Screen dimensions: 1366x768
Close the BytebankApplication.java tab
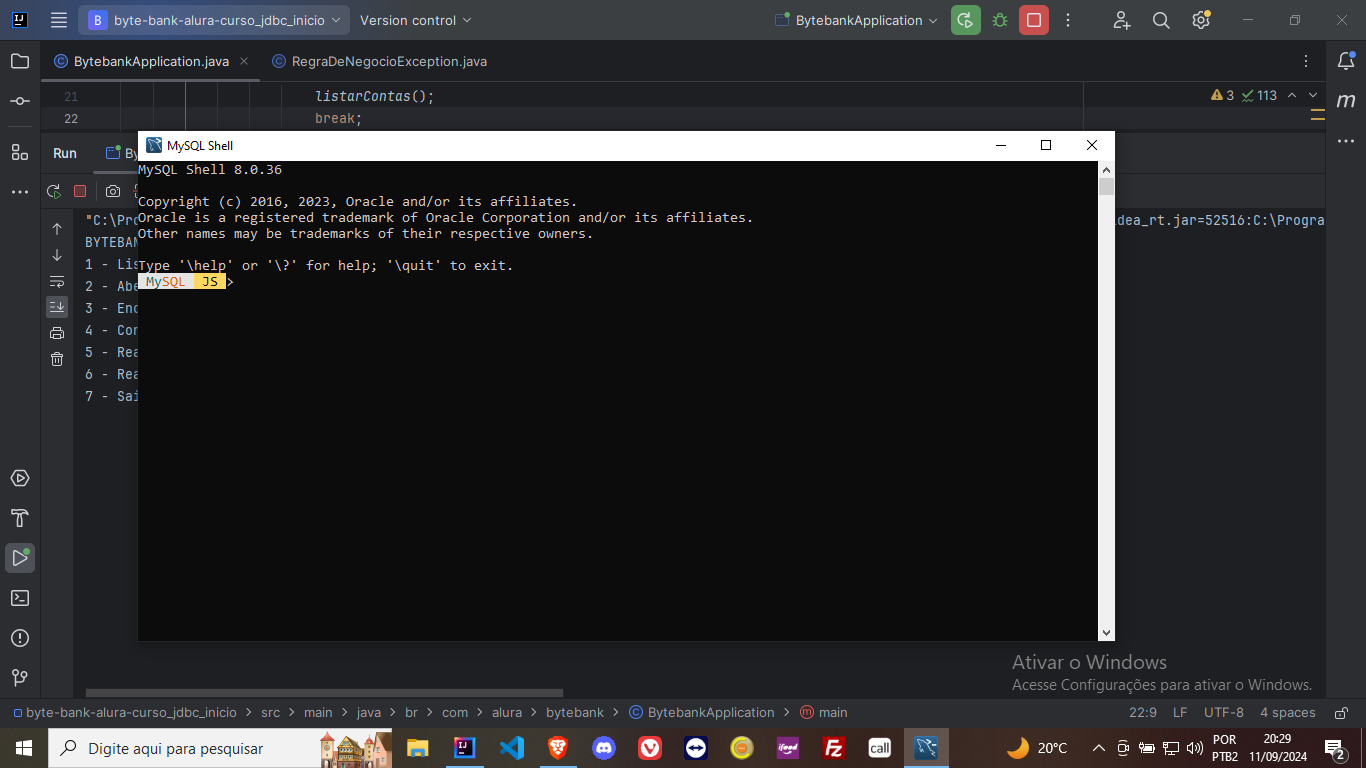point(244,61)
